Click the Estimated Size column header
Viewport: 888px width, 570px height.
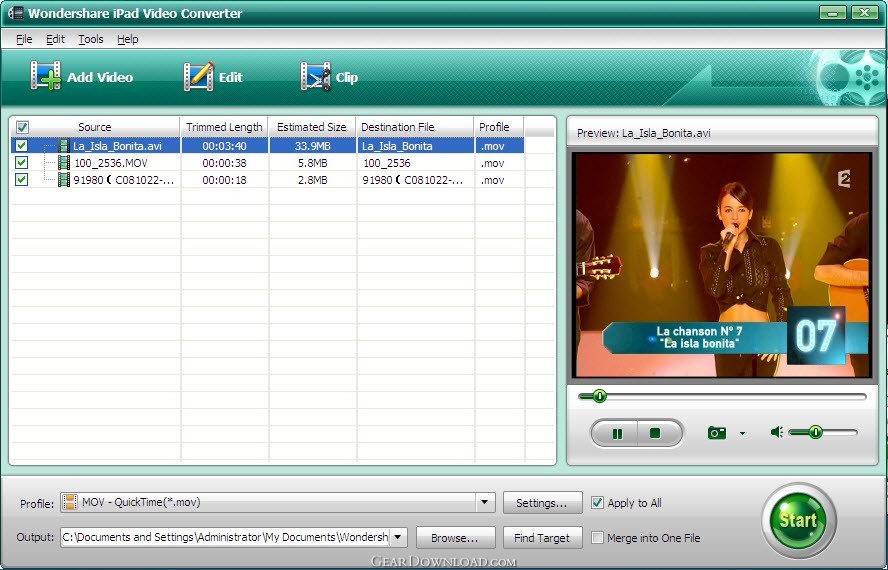(x=311, y=127)
